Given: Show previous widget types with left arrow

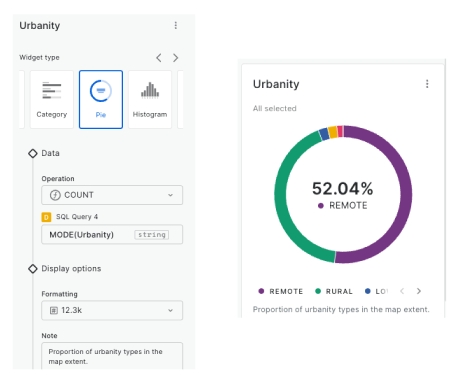Looking at the screenshot, I should 159,58.
